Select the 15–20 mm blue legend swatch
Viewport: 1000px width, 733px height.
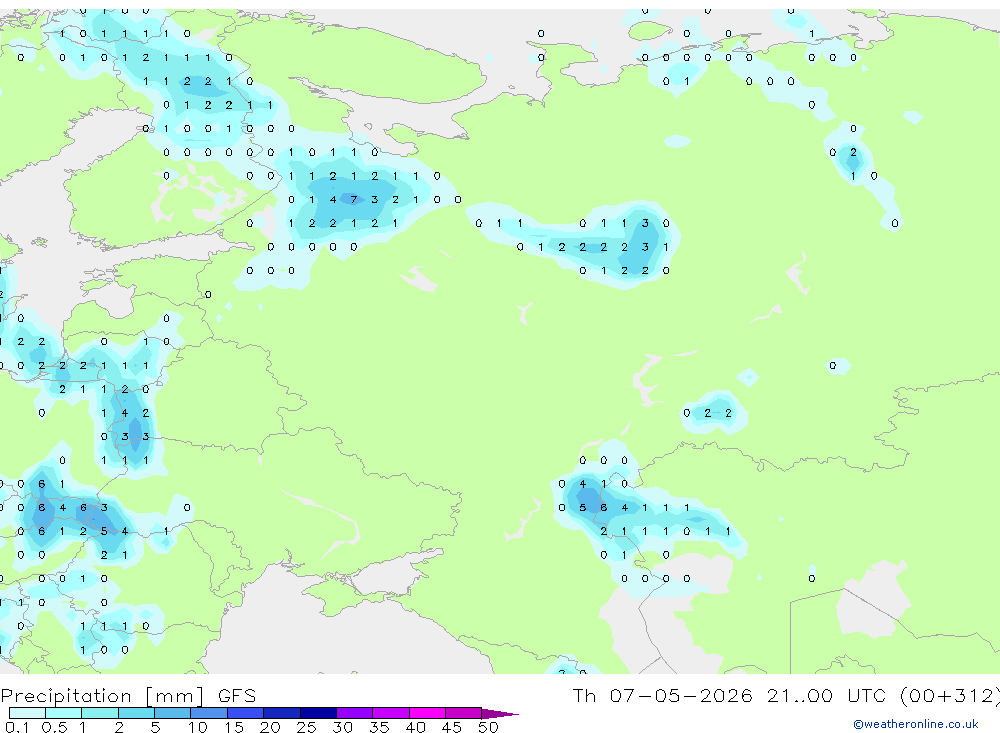tap(245, 713)
